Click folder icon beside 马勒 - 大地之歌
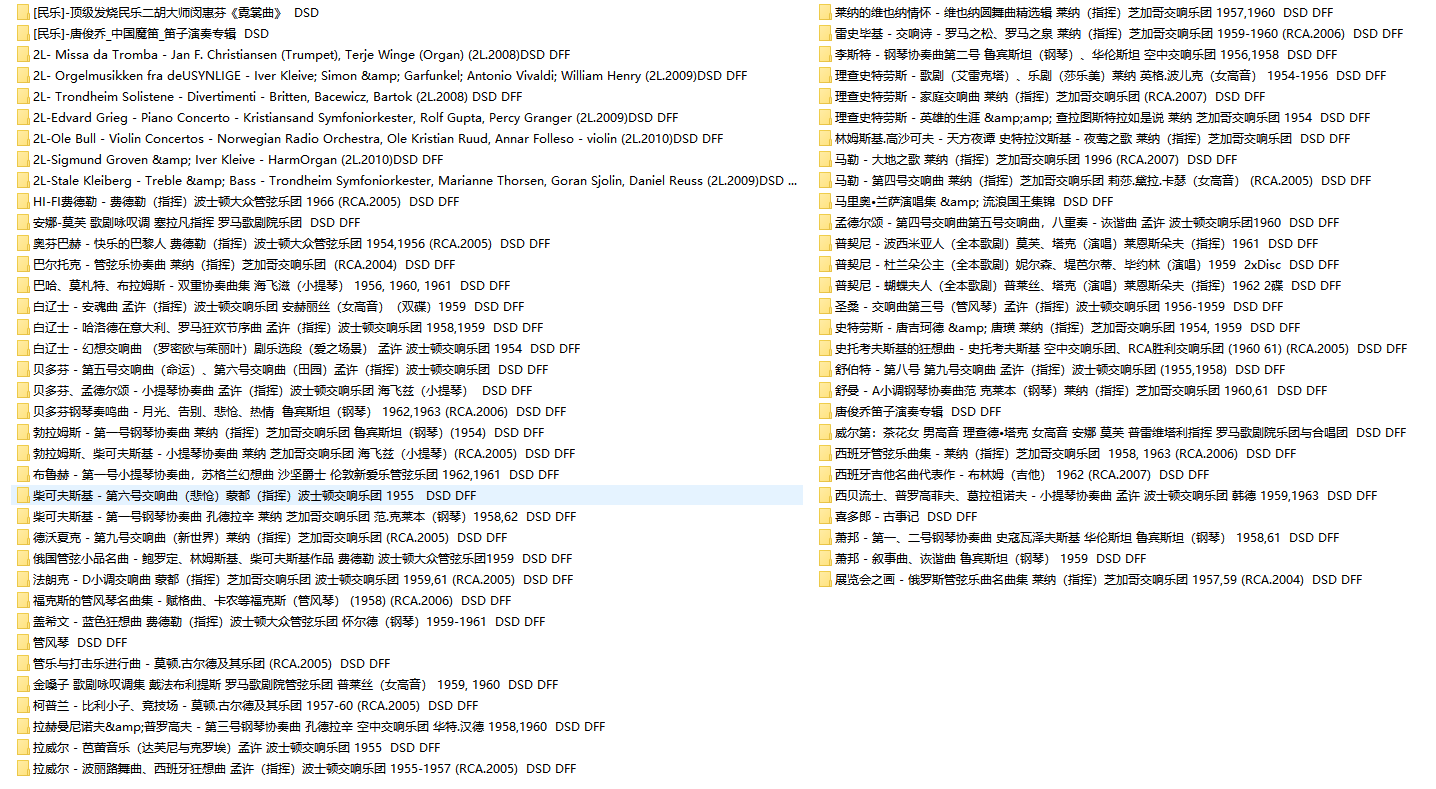Screen dimensions: 1436x789 click(x=825, y=159)
